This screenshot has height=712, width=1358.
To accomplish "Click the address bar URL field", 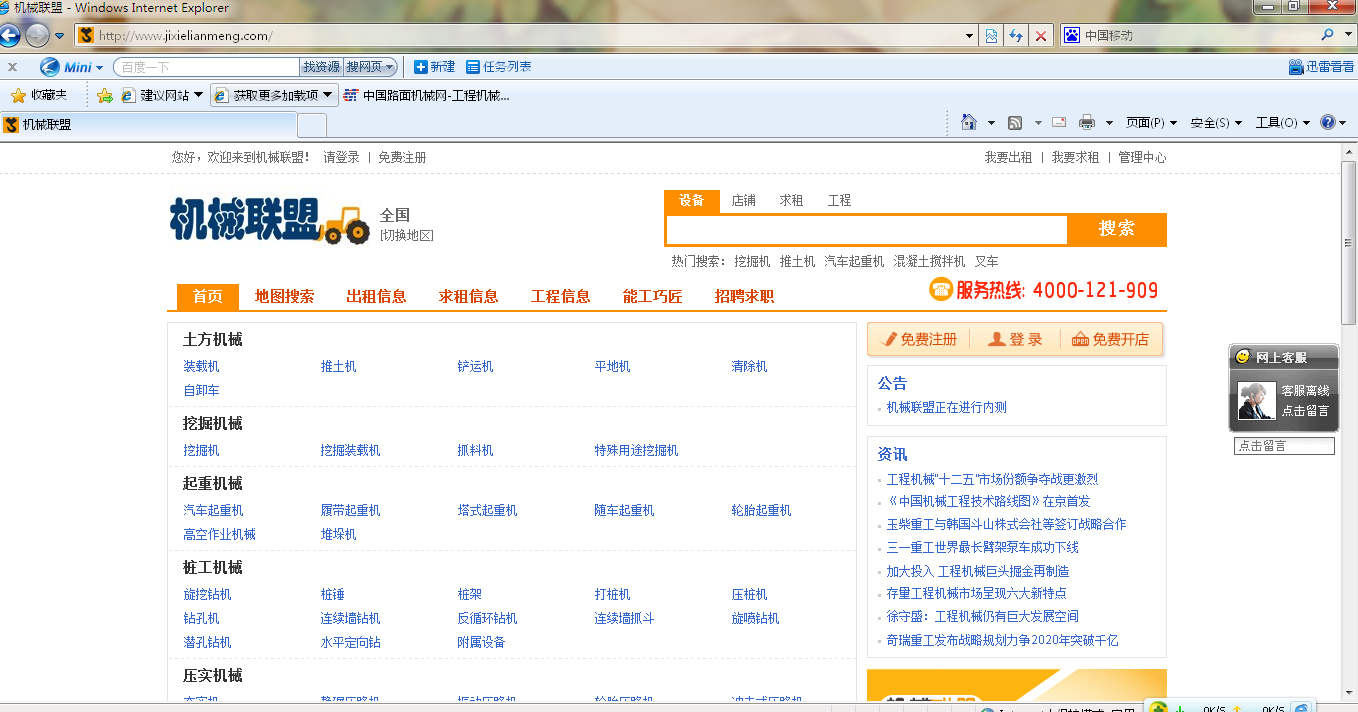I will [x=520, y=36].
